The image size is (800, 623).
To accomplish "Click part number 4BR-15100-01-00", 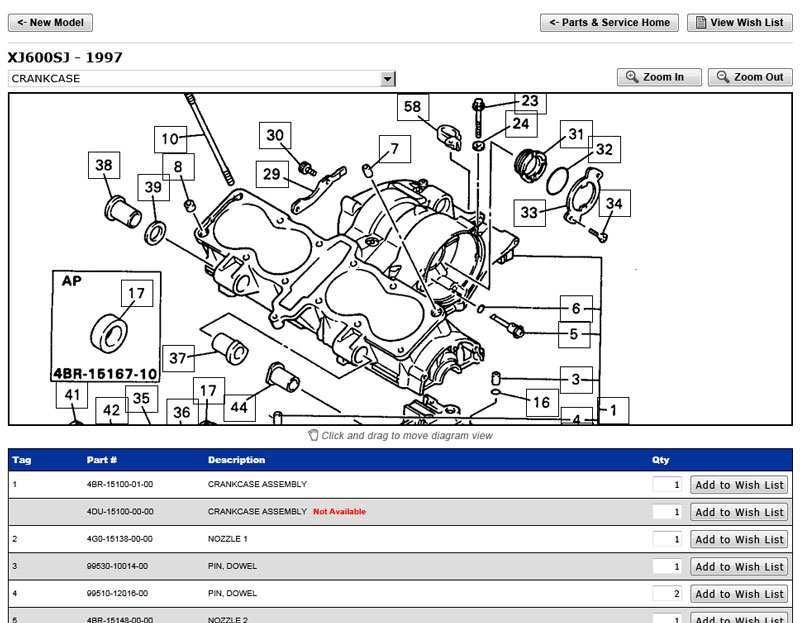I will [119, 484].
